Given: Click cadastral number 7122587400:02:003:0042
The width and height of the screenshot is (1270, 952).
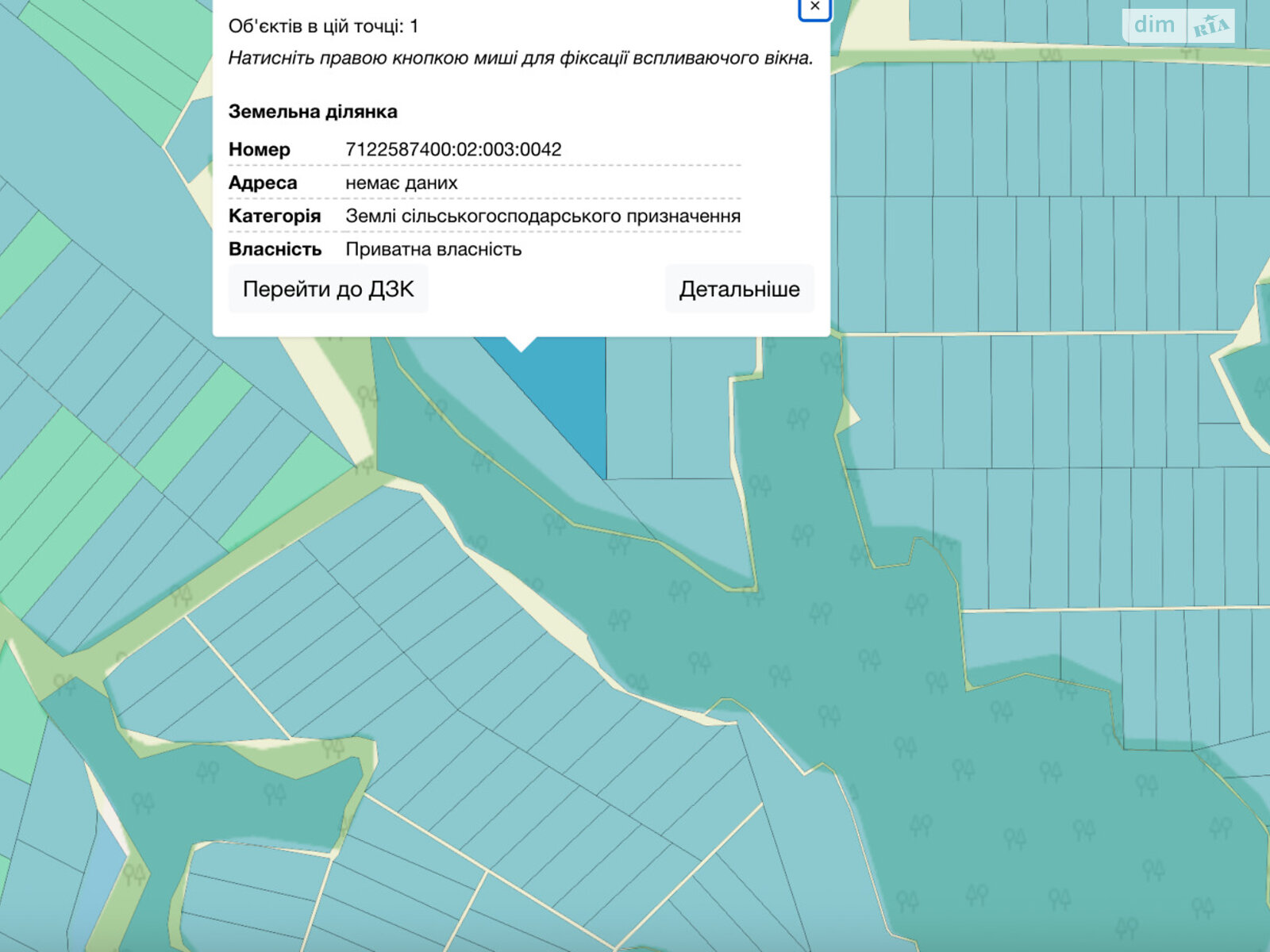Looking at the screenshot, I should [453, 149].
